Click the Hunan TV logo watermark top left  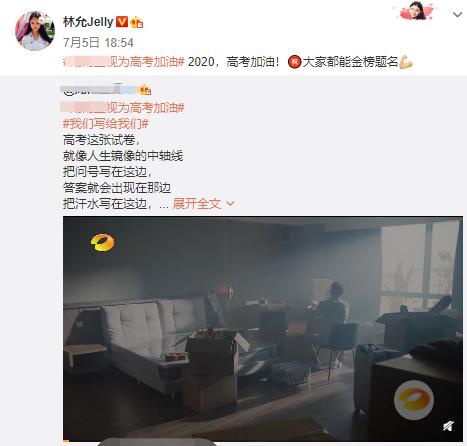[x=103, y=242]
